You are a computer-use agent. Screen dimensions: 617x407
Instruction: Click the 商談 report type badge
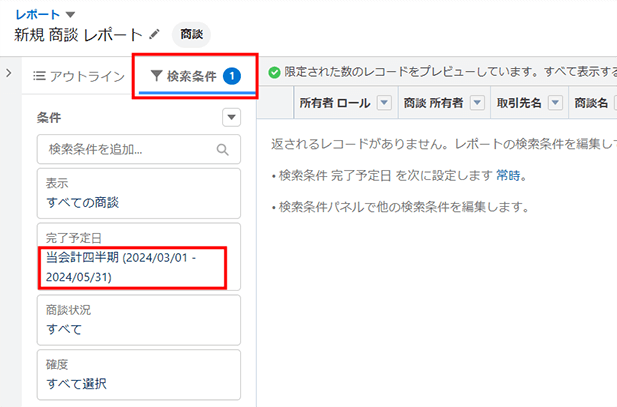click(192, 35)
